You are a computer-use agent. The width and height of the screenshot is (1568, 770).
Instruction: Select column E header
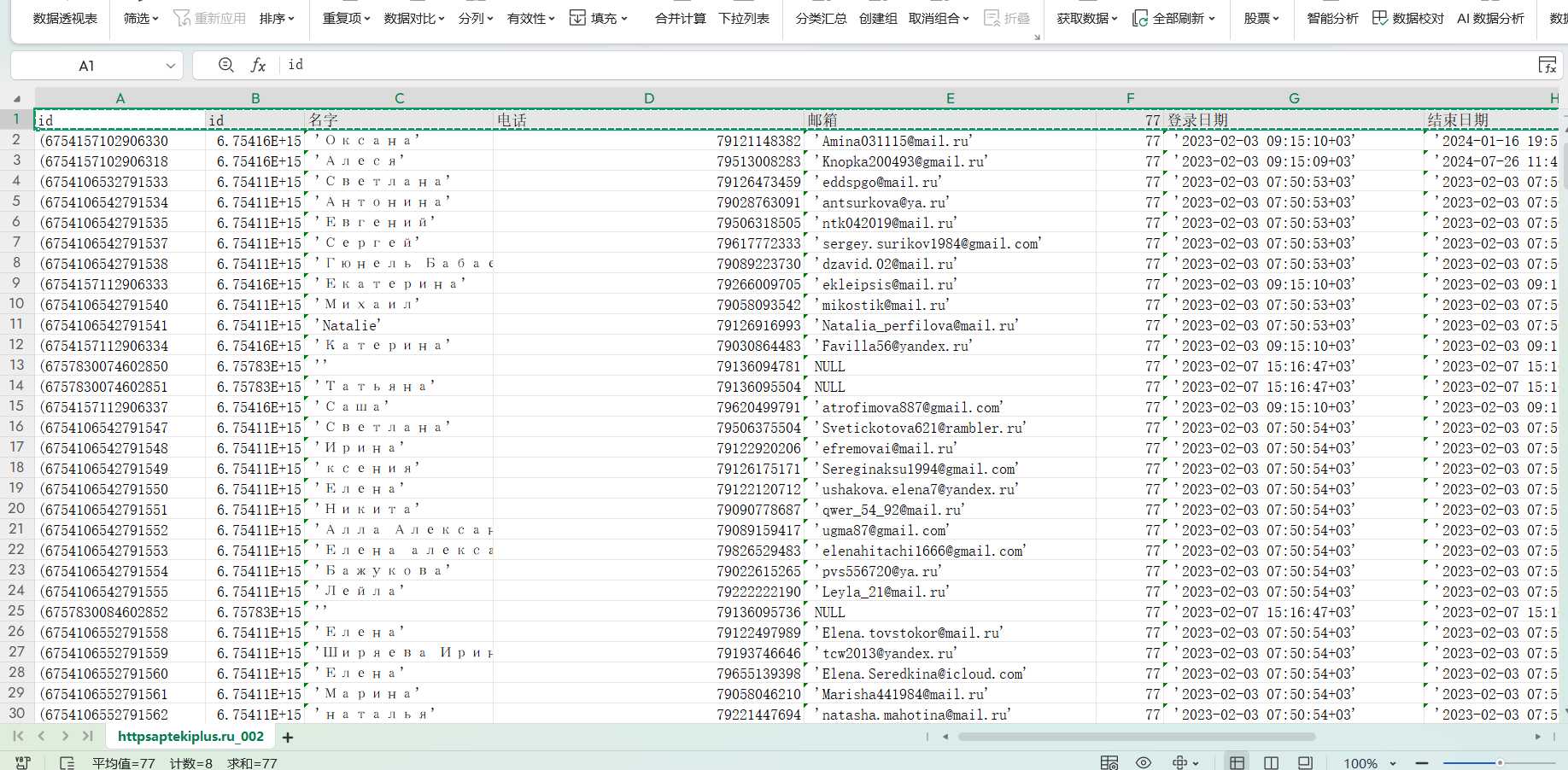[x=950, y=98]
